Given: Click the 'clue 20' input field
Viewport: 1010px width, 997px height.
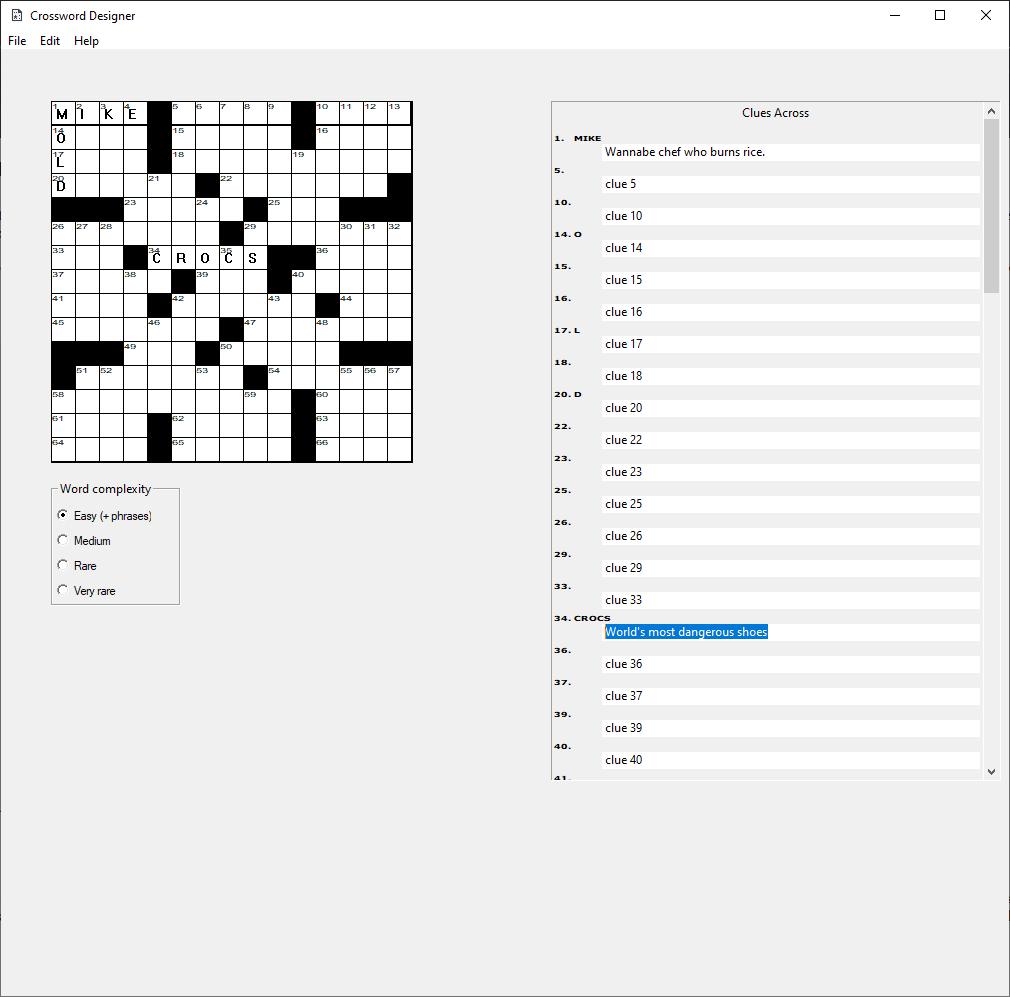Looking at the screenshot, I should click(791, 408).
